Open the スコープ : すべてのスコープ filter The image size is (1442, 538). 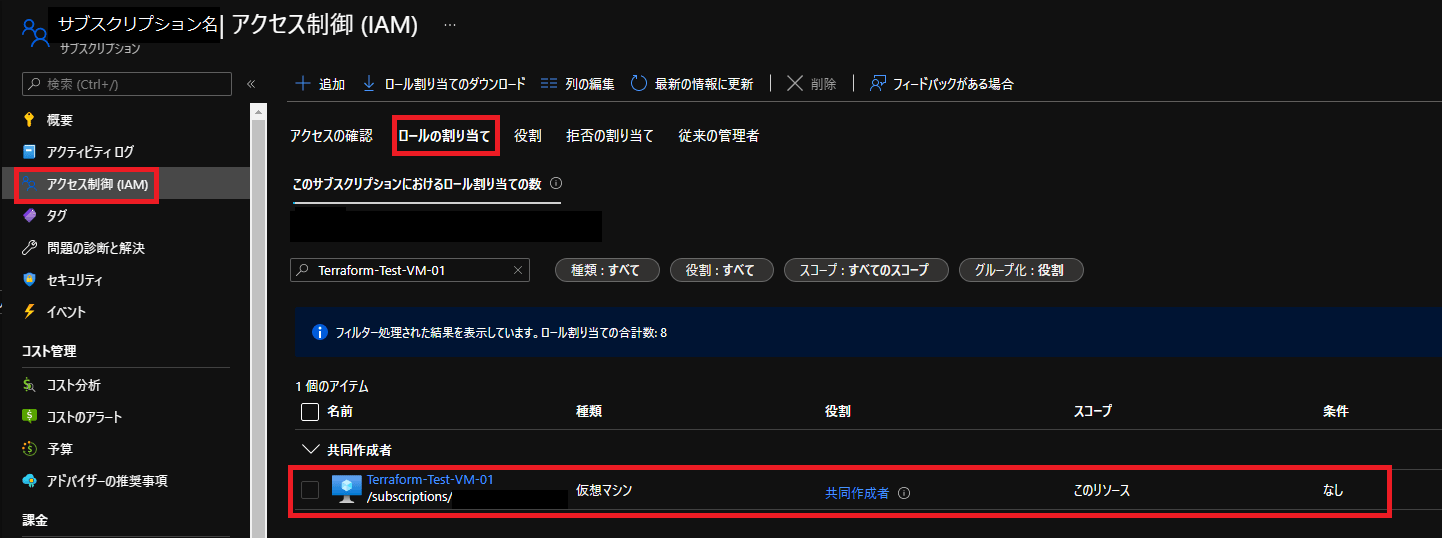(865, 270)
